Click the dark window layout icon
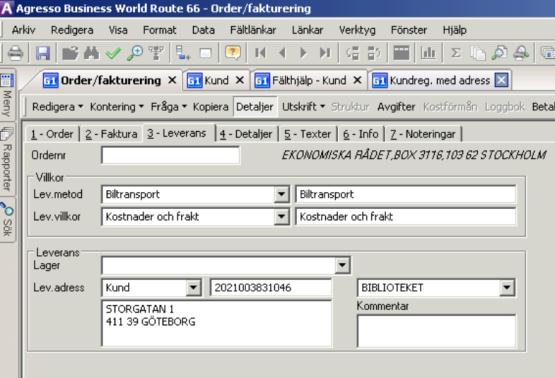Image resolution: width=555 pixels, height=378 pixels. point(401,53)
